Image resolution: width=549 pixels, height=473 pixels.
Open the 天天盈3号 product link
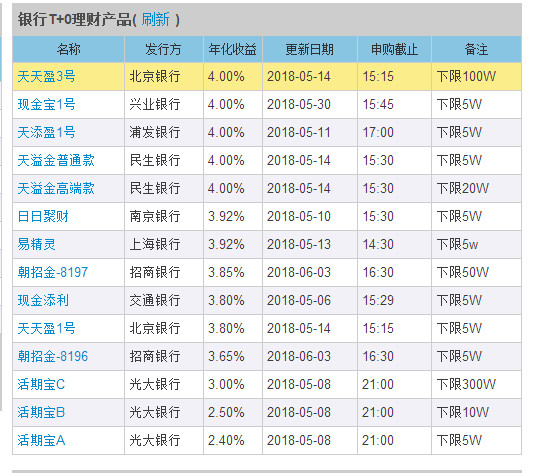[46, 76]
